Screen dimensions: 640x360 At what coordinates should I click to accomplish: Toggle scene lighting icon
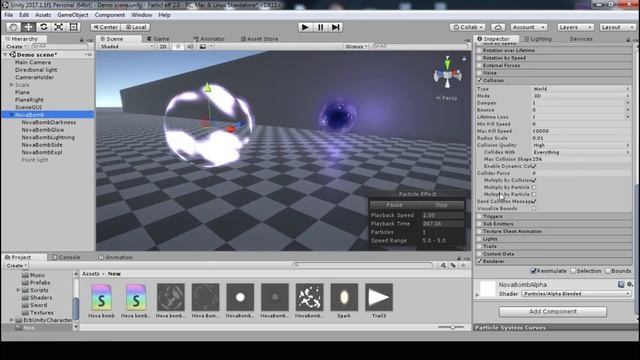(x=178, y=47)
